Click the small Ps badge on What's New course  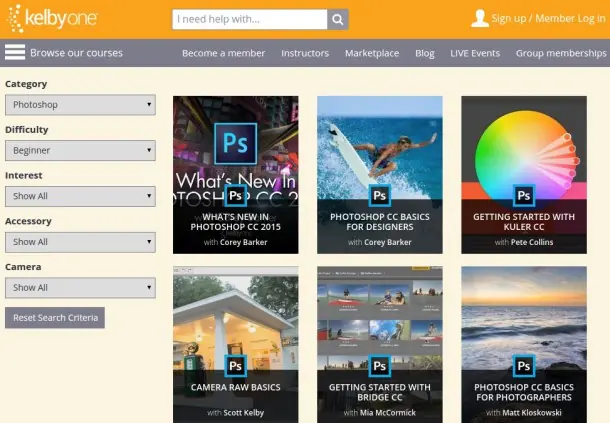coord(236,195)
